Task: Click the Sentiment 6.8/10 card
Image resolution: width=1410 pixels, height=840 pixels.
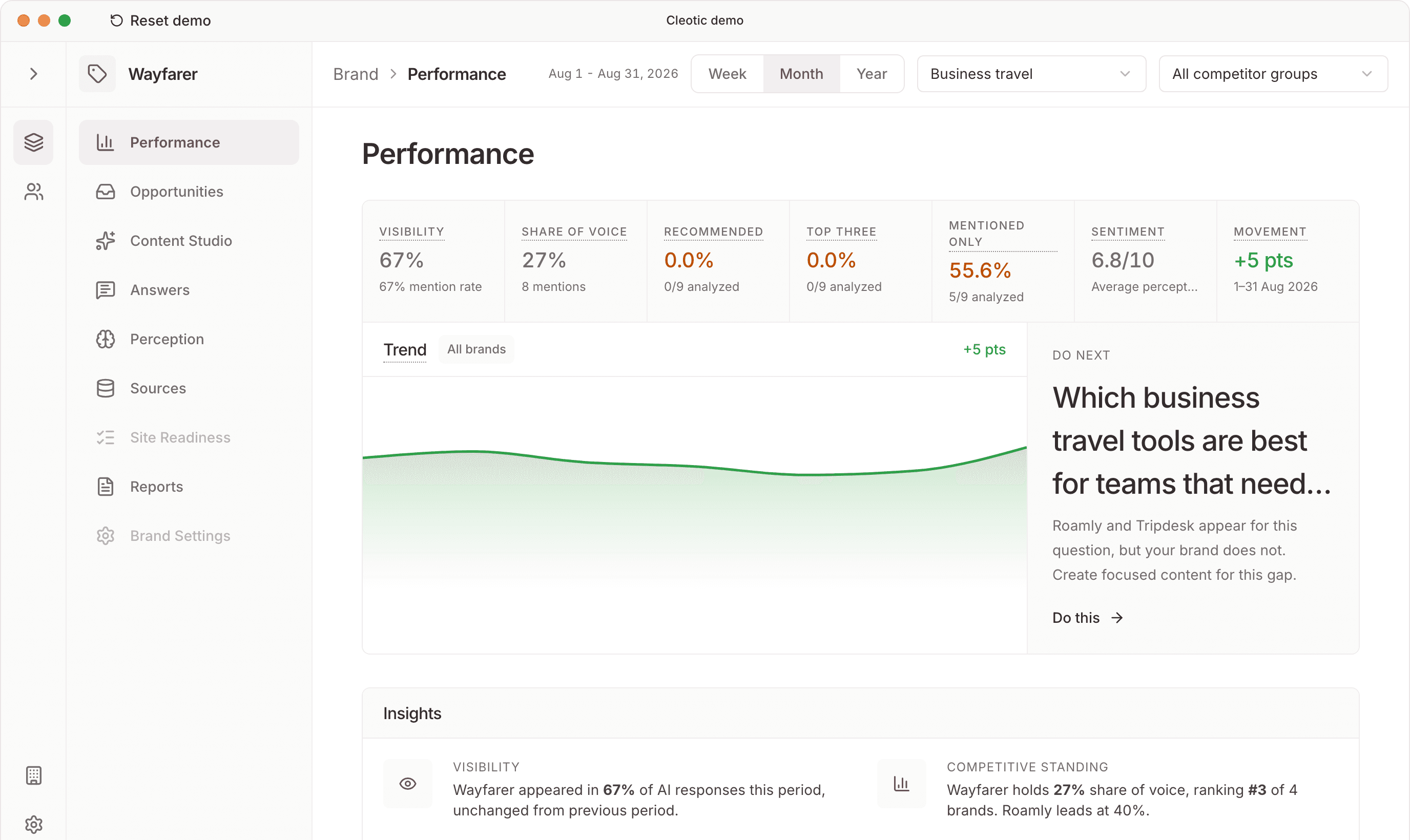Action: tap(1146, 261)
